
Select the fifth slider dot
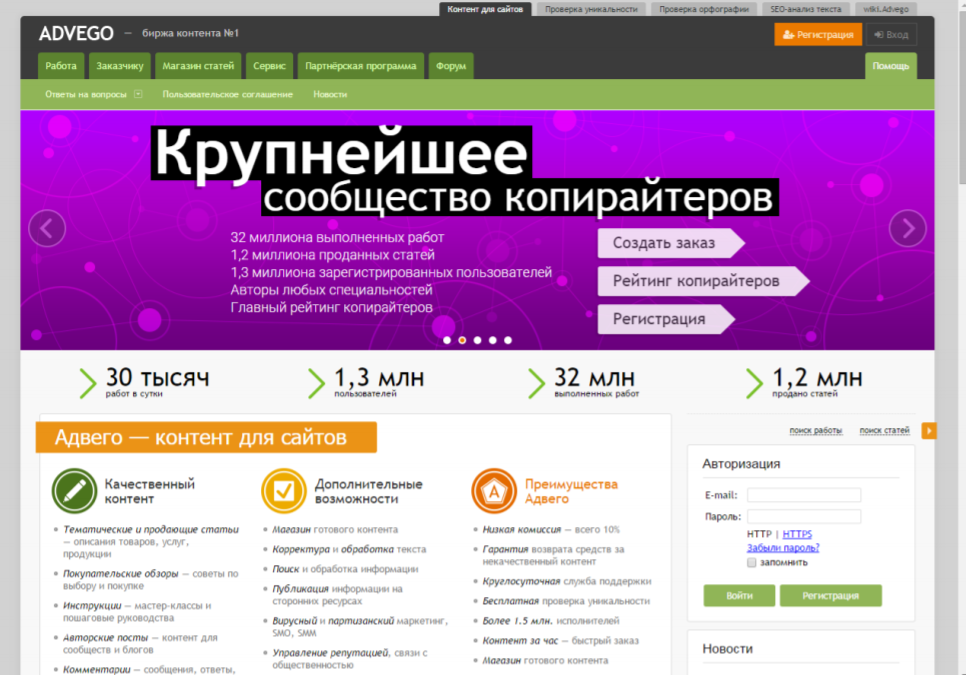[508, 340]
